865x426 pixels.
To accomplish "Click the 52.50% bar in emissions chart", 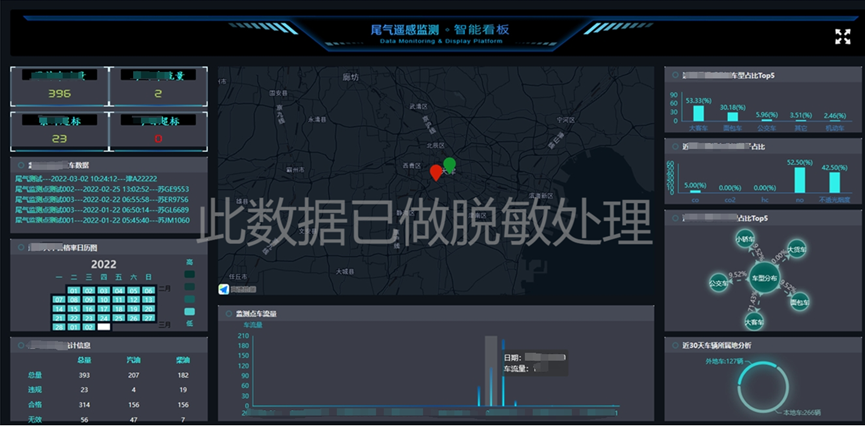I will [798, 178].
